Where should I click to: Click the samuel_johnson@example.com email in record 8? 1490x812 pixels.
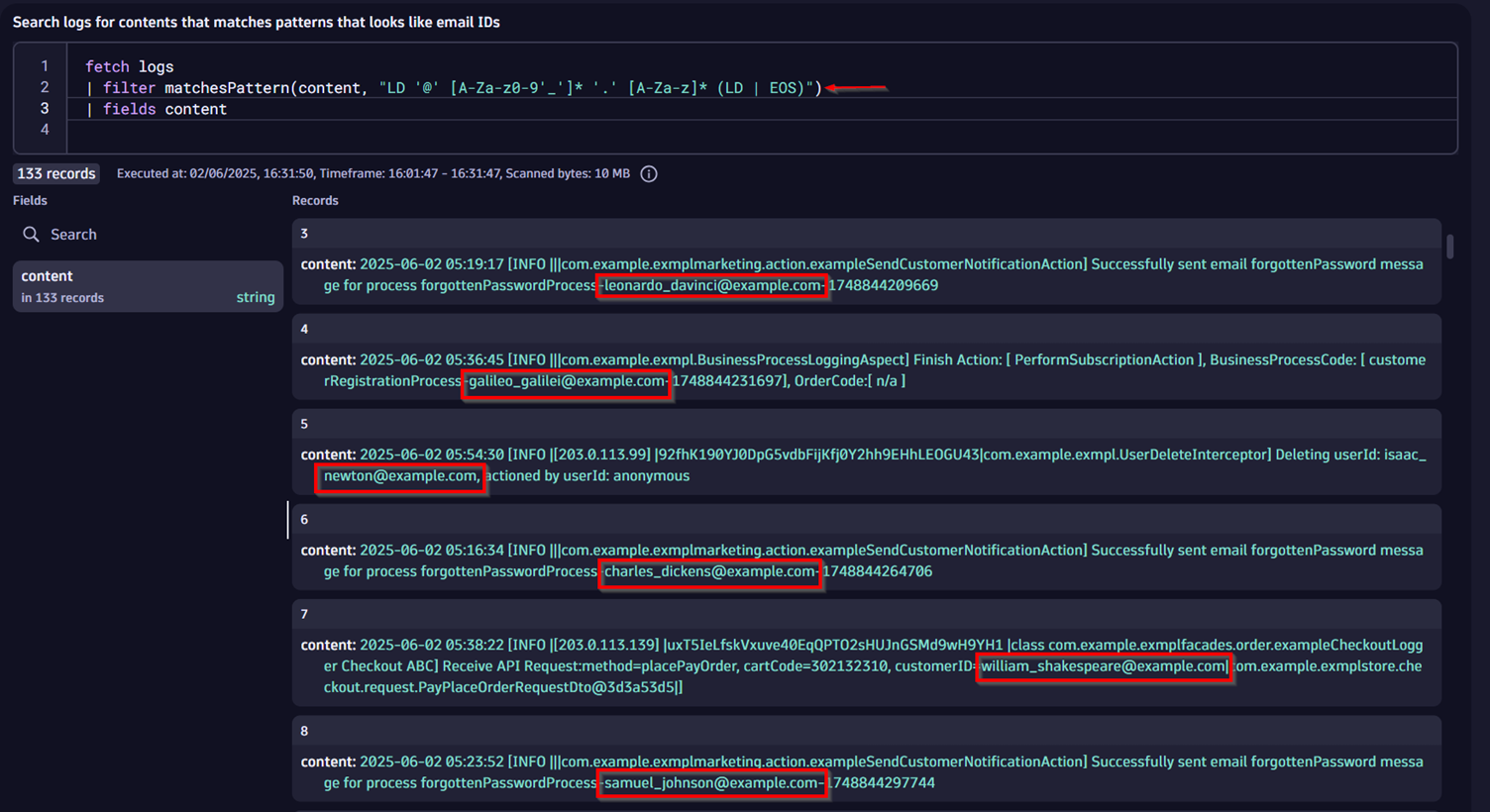click(x=711, y=783)
